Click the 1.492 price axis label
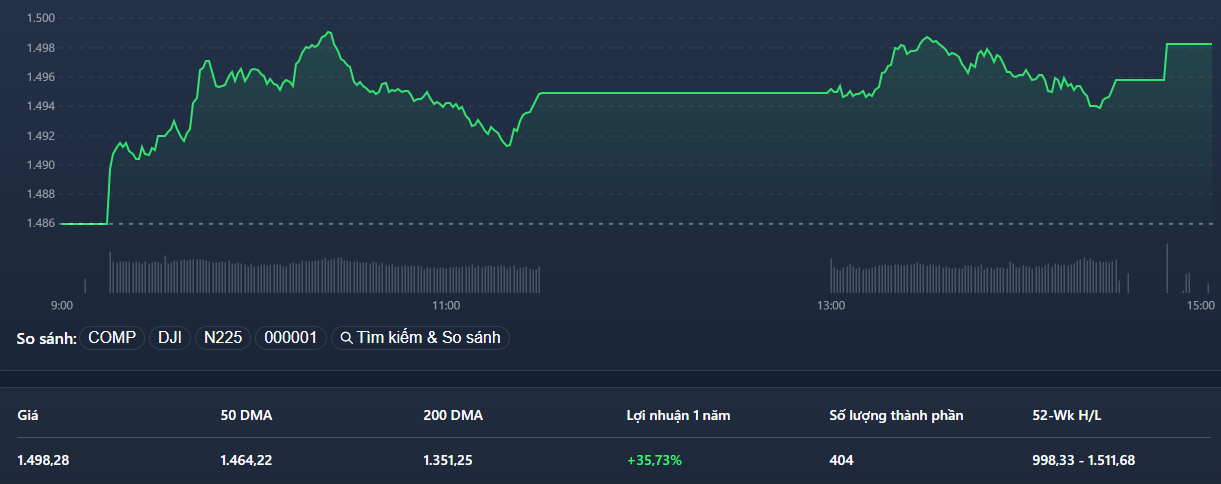Screen dimensions: 1221x484 [x=41, y=135]
